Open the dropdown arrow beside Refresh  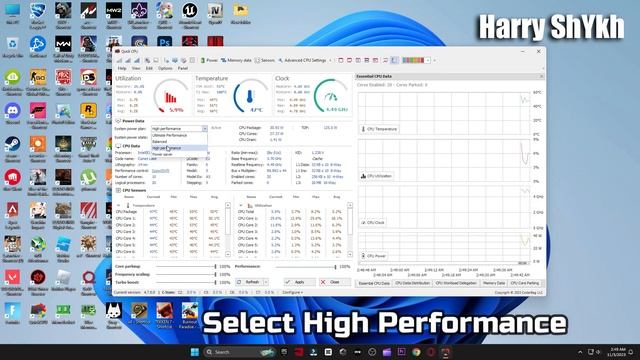[266, 282]
